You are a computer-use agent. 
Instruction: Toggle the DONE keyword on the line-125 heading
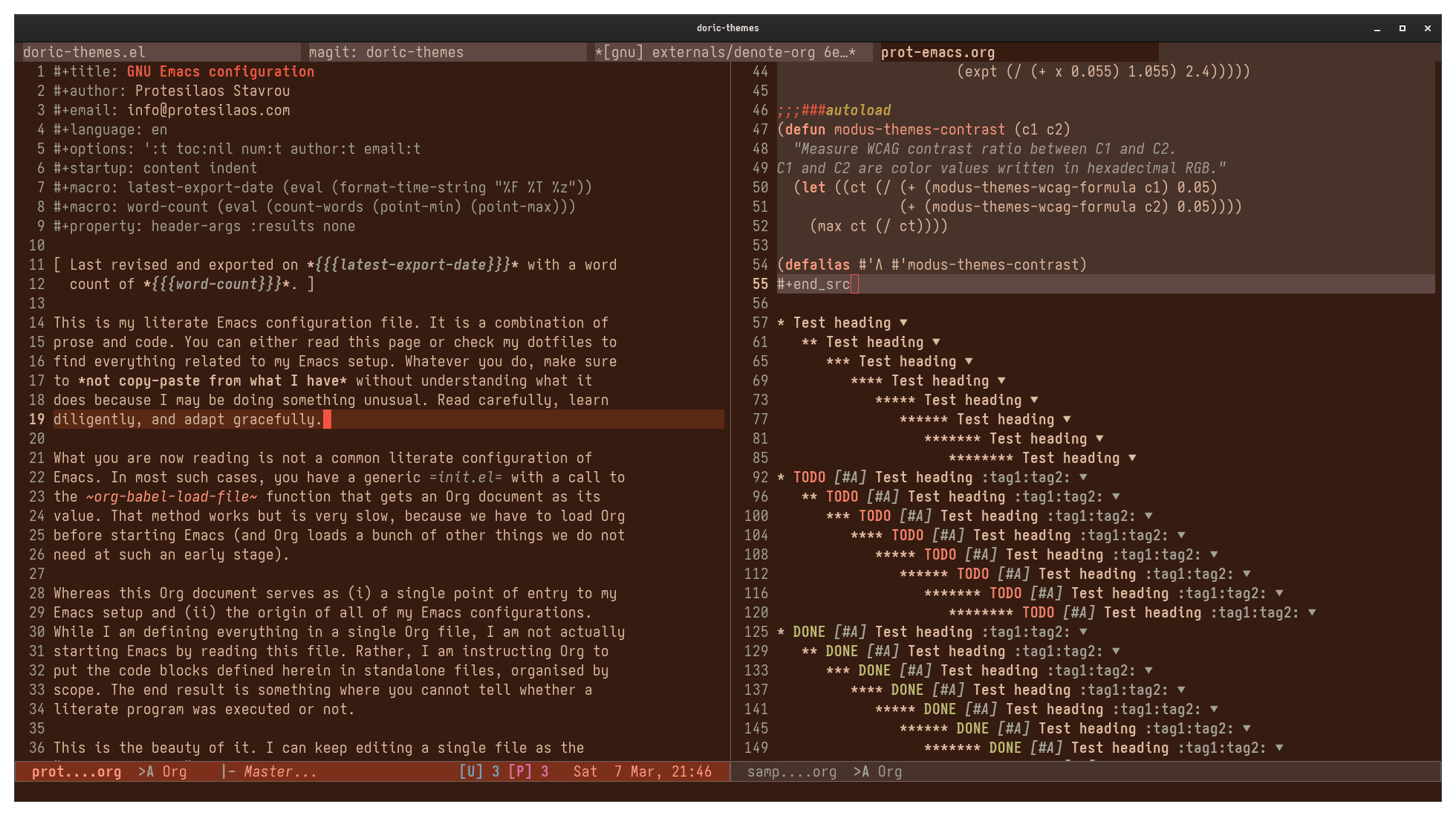tap(809, 632)
